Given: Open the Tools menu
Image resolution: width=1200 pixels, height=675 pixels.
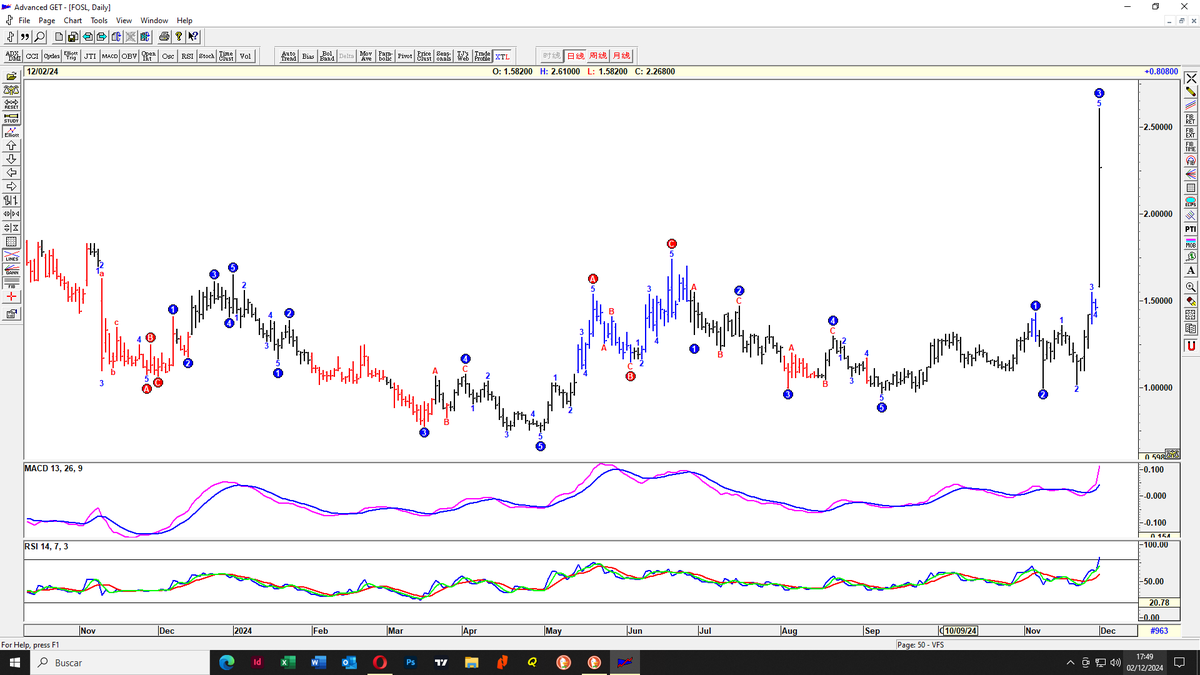Looking at the screenshot, I should (97, 20).
